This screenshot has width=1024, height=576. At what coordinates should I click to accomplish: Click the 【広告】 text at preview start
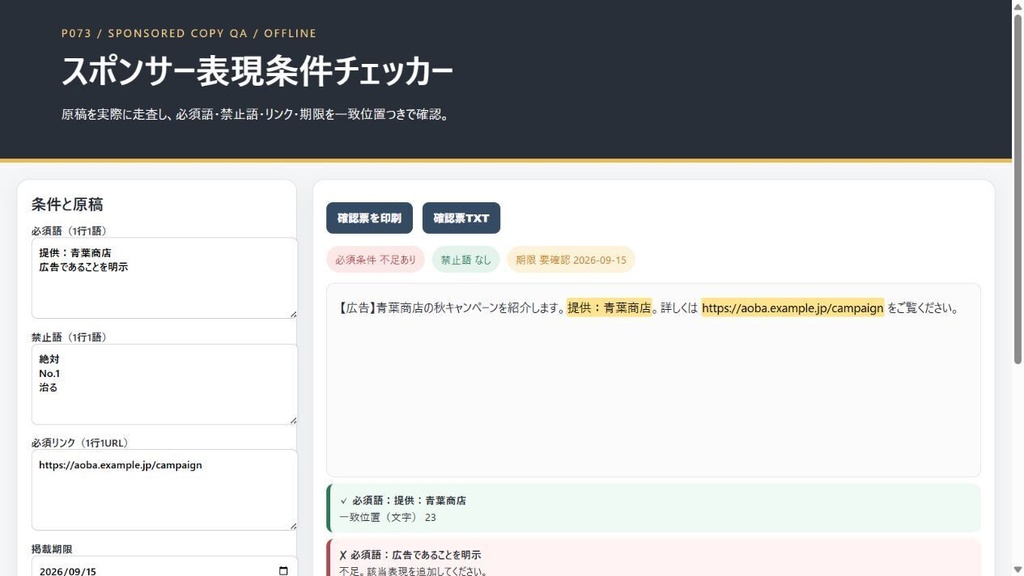[x=357, y=308]
